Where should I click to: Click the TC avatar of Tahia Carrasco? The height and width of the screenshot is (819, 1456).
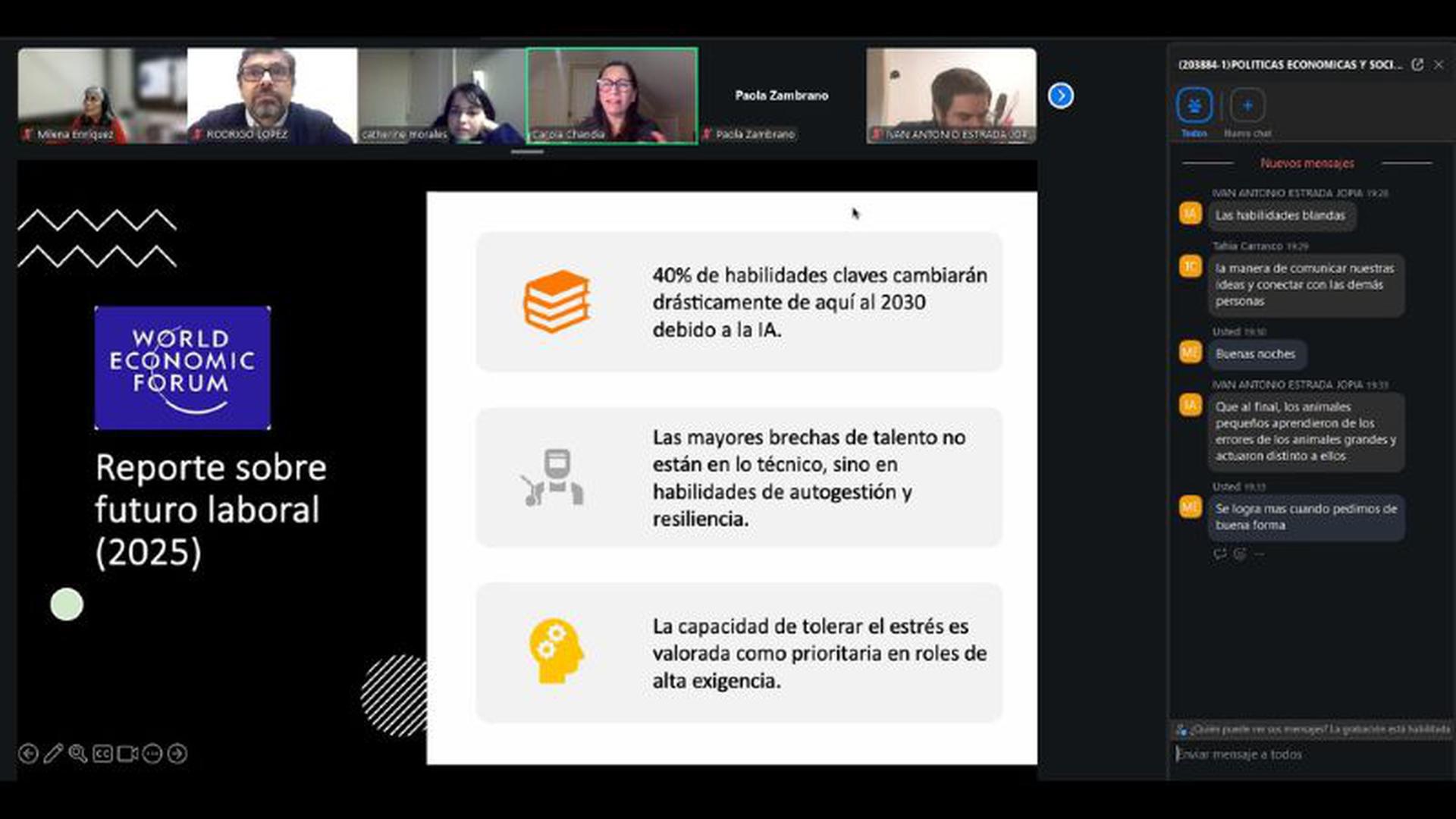tap(1190, 266)
